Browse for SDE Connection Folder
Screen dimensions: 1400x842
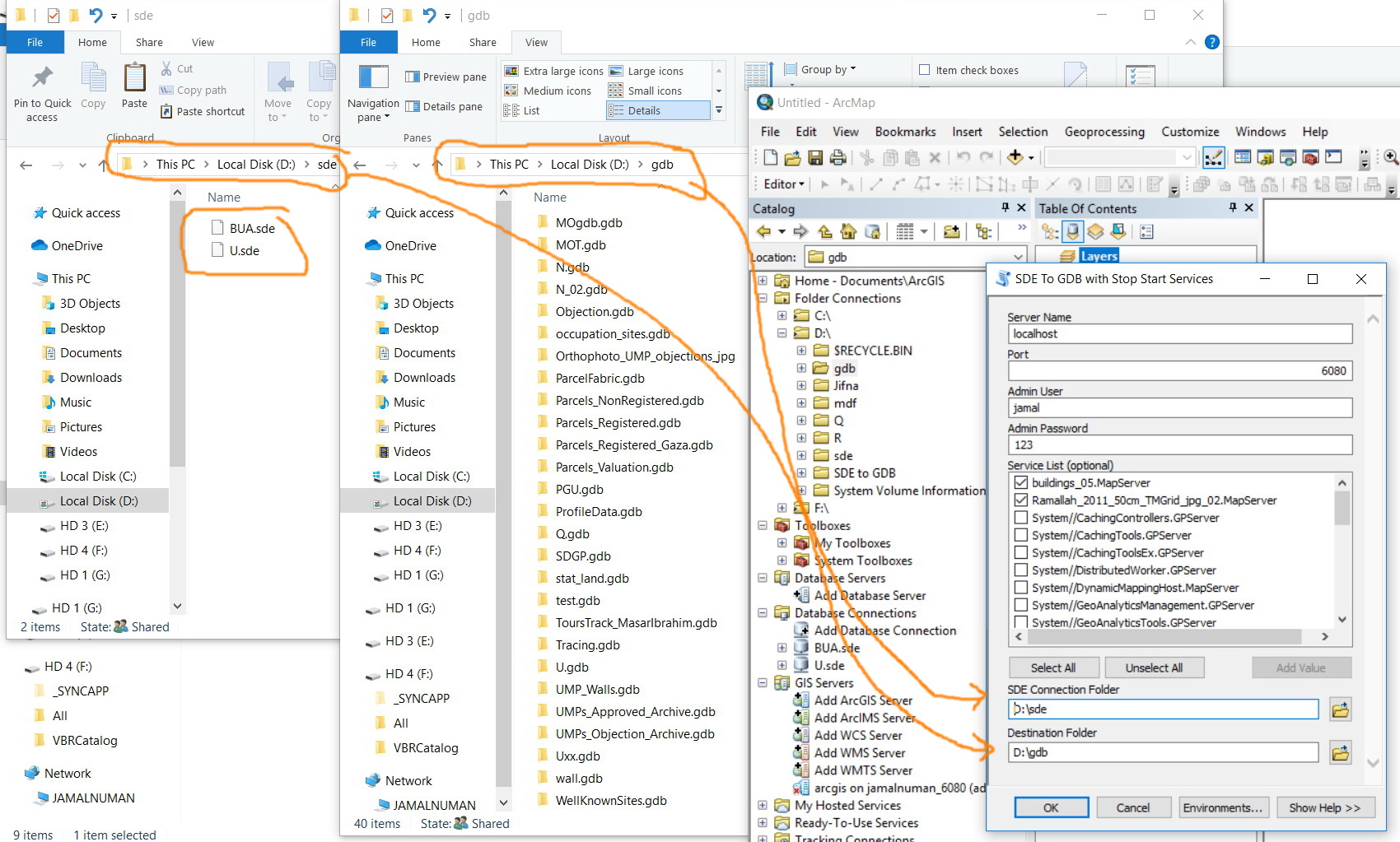pos(1341,709)
